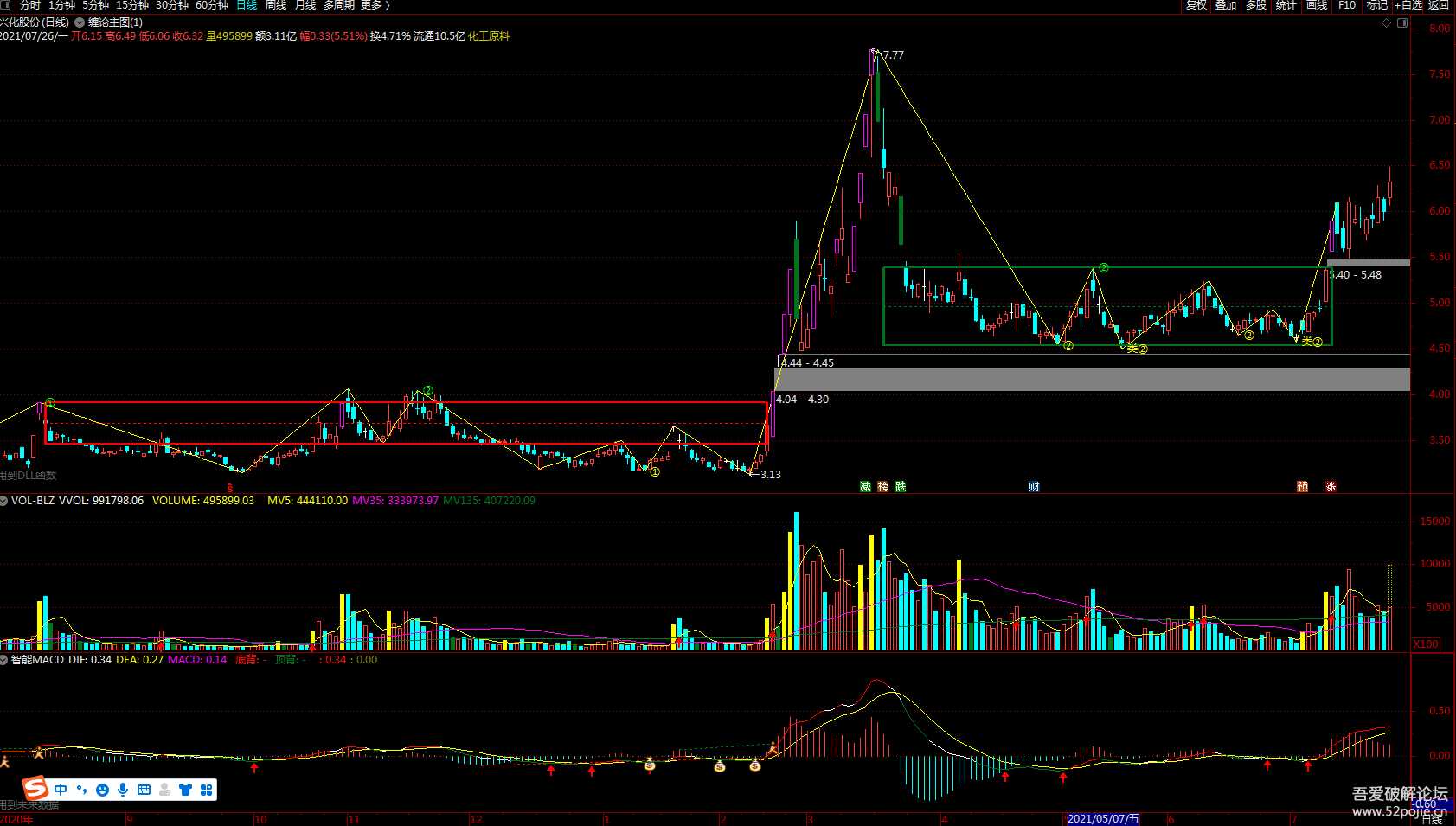Screen dimensions: 1456x826
Task: Click the 2021/05/07 date marker on timeline
Action: [x=1103, y=819]
